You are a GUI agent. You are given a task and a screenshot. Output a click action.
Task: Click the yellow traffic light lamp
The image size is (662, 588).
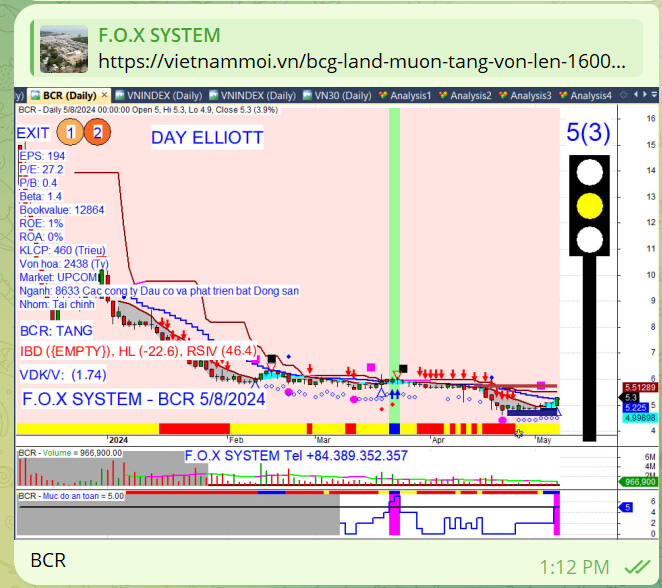[589, 206]
